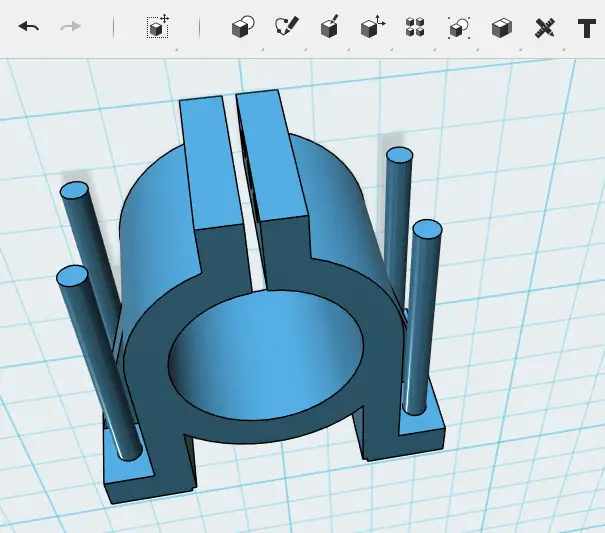
Task: Redo the previously undone action
Action: pyautogui.click(x=71, y=27)
